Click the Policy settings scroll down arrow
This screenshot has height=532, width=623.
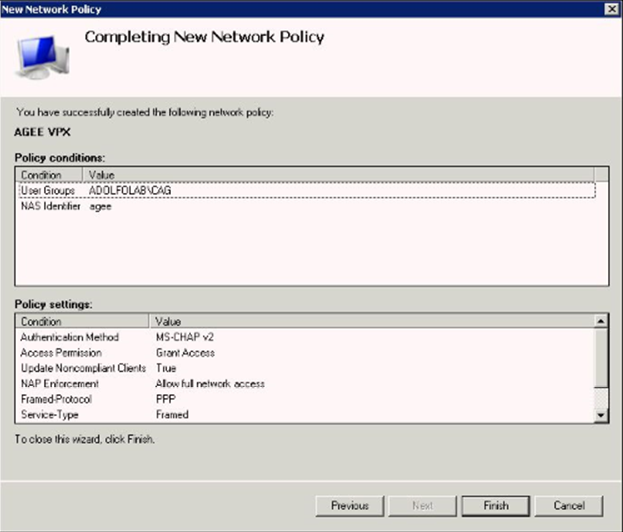pyautogui.click(x=601, y=415)
